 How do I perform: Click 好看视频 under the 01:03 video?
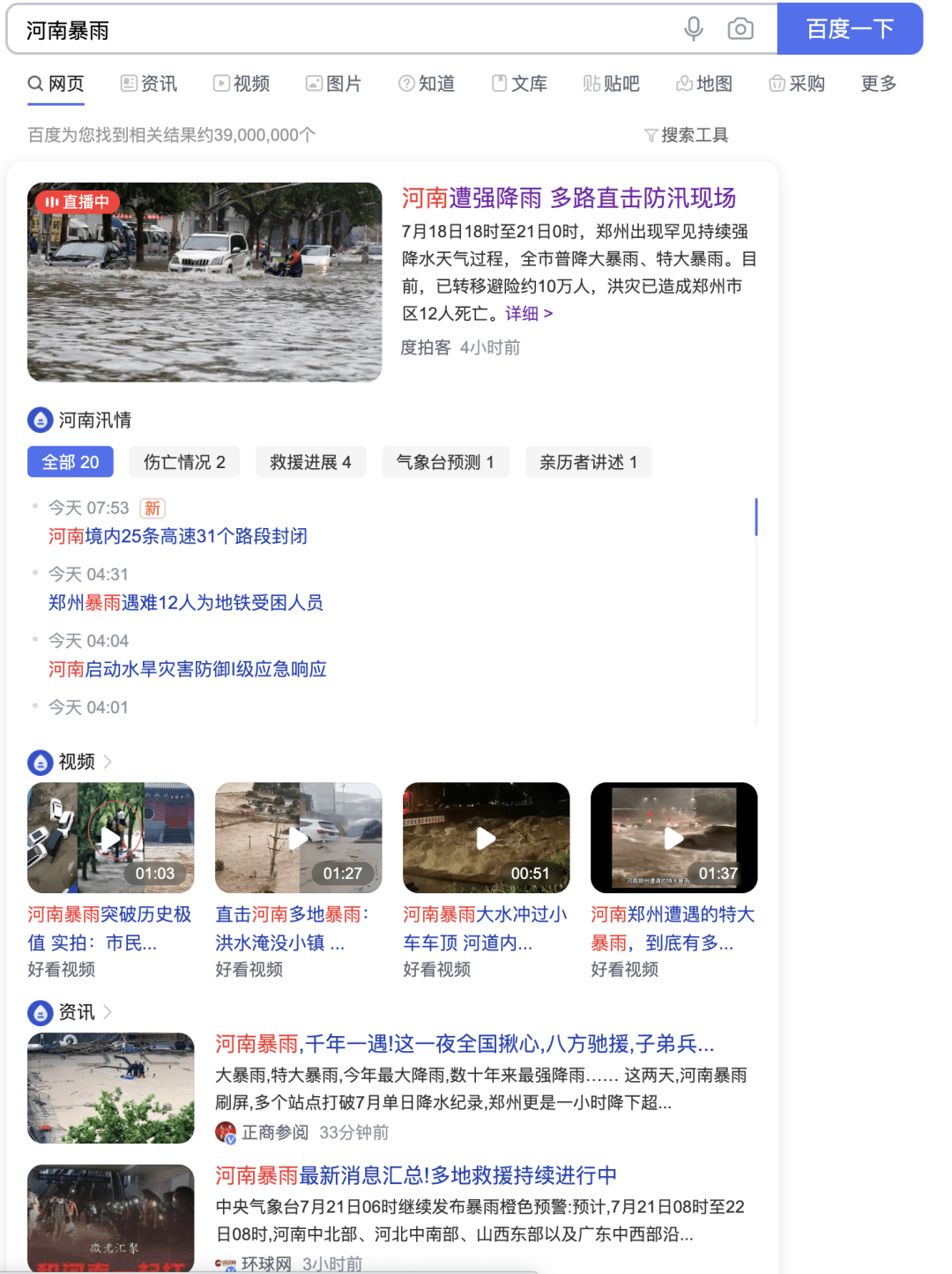61,970
